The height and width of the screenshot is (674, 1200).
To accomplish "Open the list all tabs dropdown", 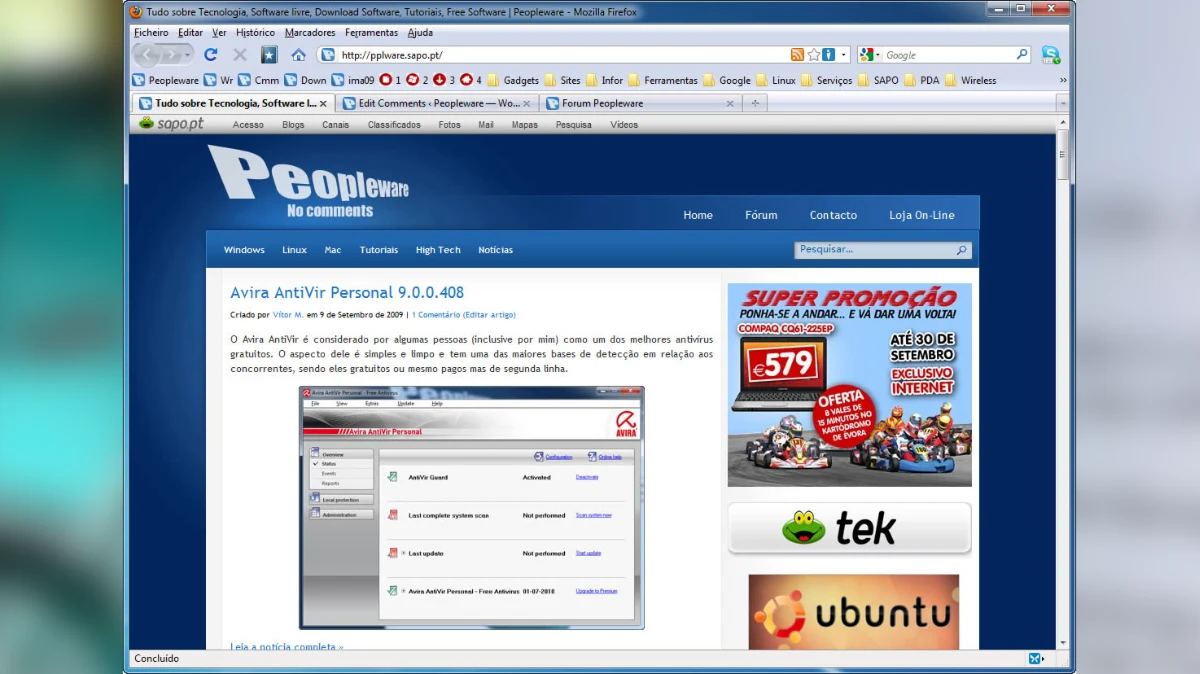I will tap(1062, 103).
